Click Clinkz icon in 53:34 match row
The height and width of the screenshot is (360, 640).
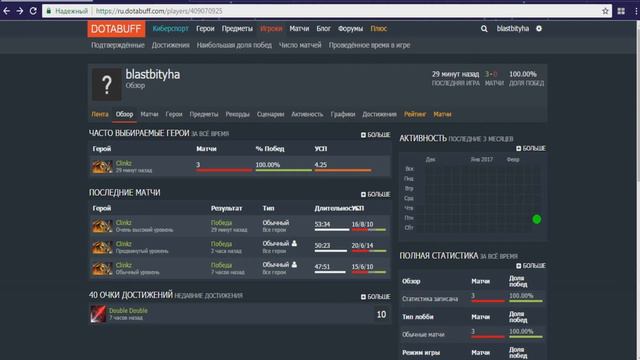point(102,226)
